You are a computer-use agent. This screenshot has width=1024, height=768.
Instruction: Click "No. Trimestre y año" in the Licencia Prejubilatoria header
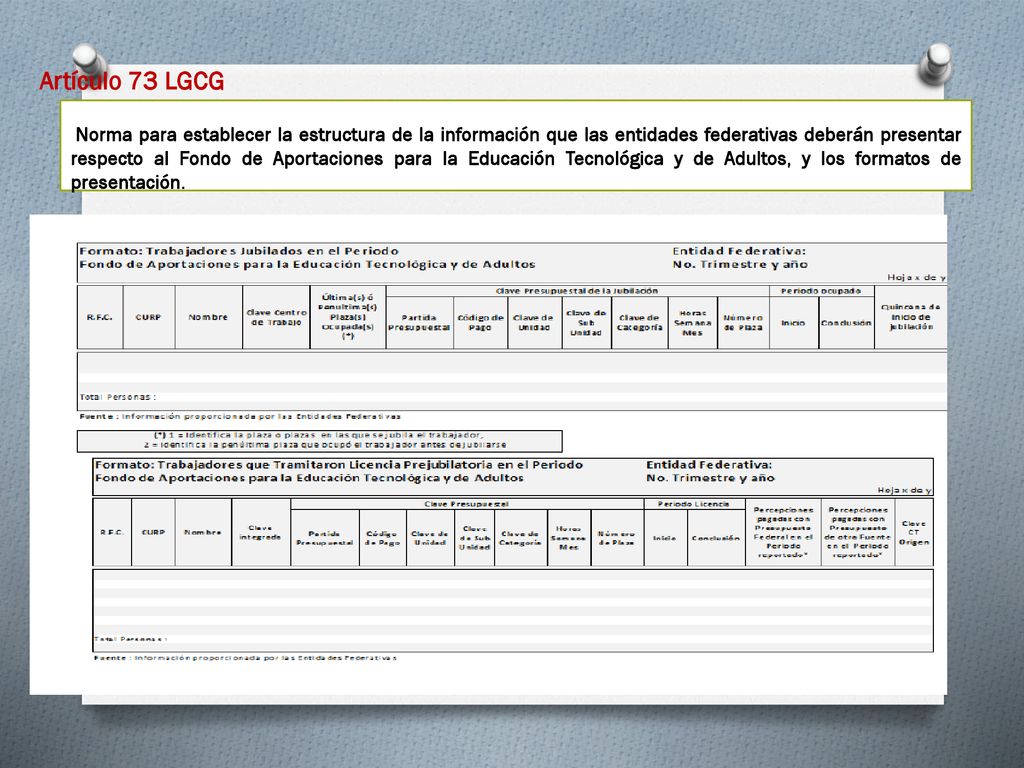(x=711, y=478)
